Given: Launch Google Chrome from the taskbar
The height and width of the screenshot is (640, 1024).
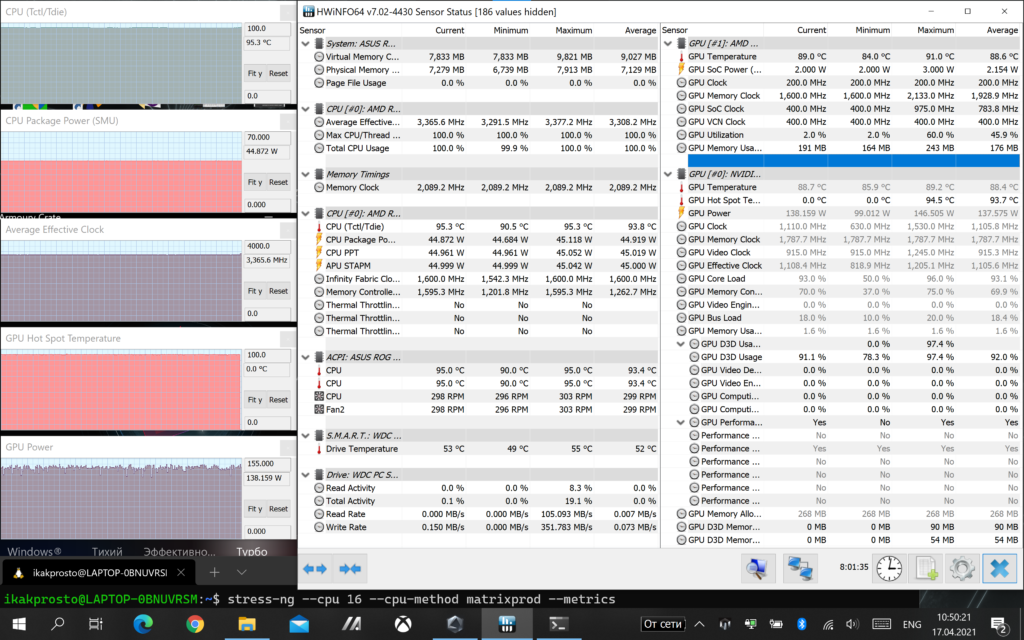Looking at the screenshot, I should [x=195, y=624].
